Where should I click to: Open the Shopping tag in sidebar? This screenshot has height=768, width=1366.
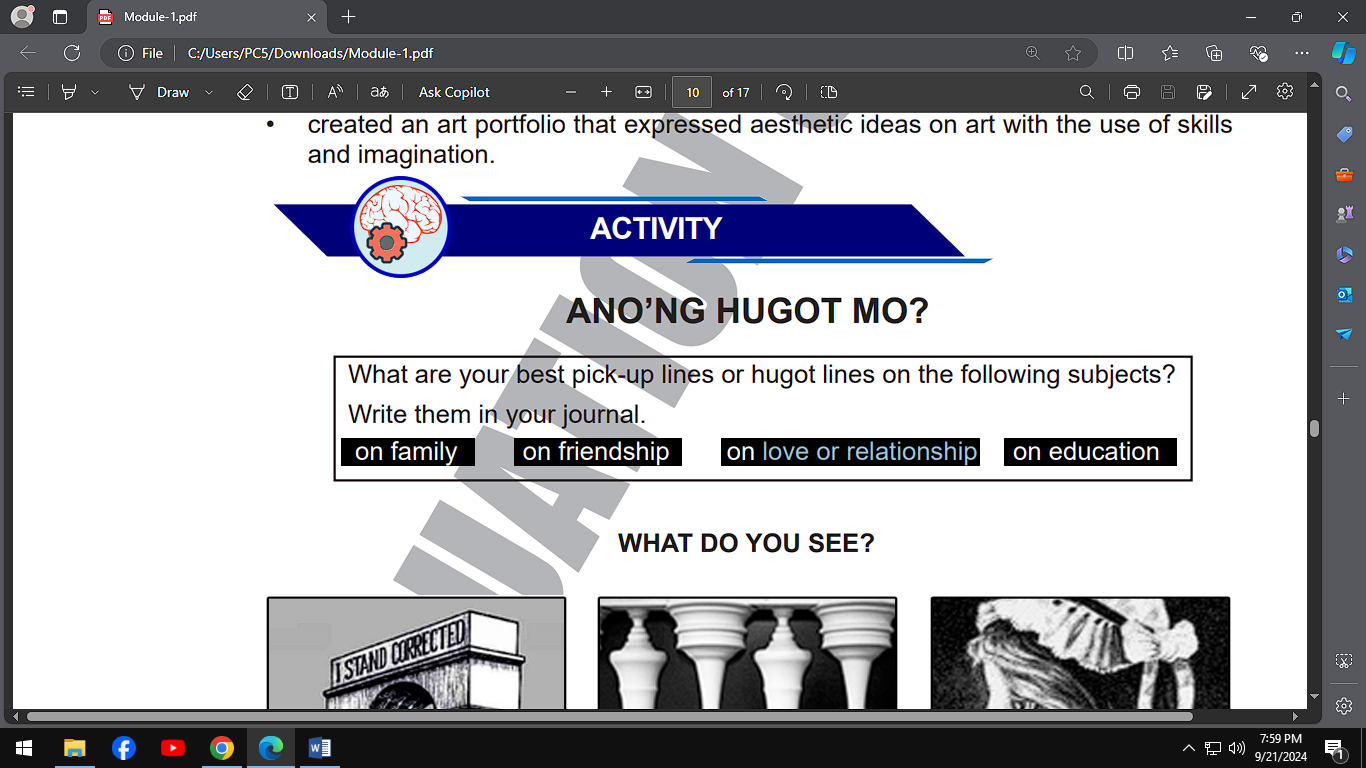pos(1344,134)
